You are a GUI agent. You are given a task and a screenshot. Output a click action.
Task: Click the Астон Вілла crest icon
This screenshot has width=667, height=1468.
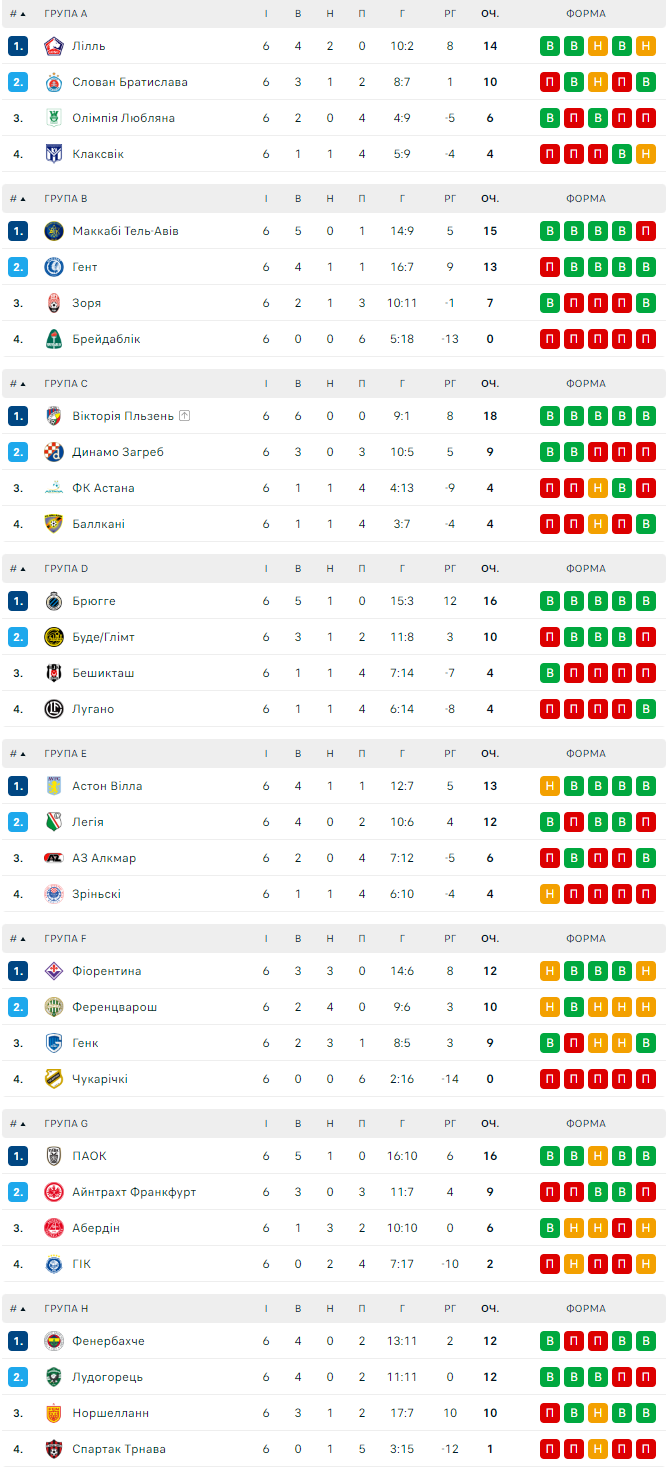54,786
